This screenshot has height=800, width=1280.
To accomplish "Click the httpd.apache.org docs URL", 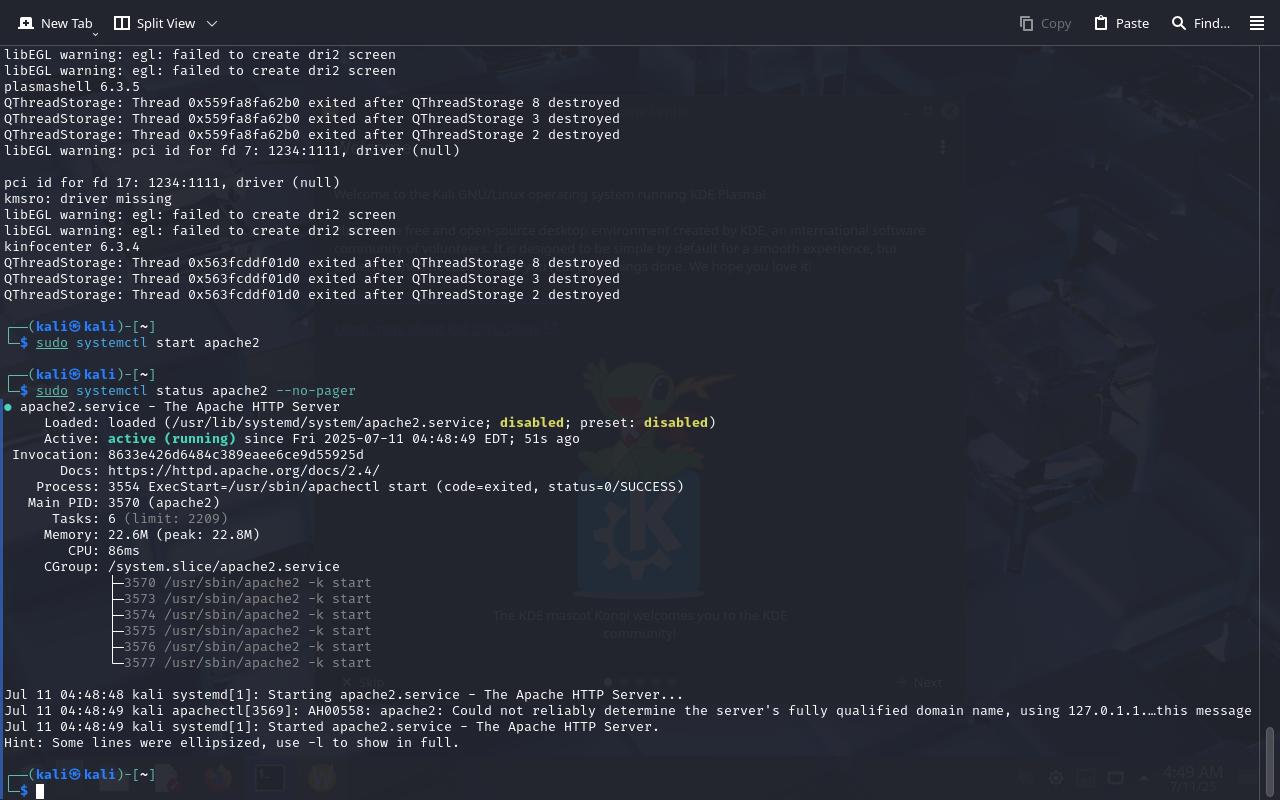I will tap(244, 471).
